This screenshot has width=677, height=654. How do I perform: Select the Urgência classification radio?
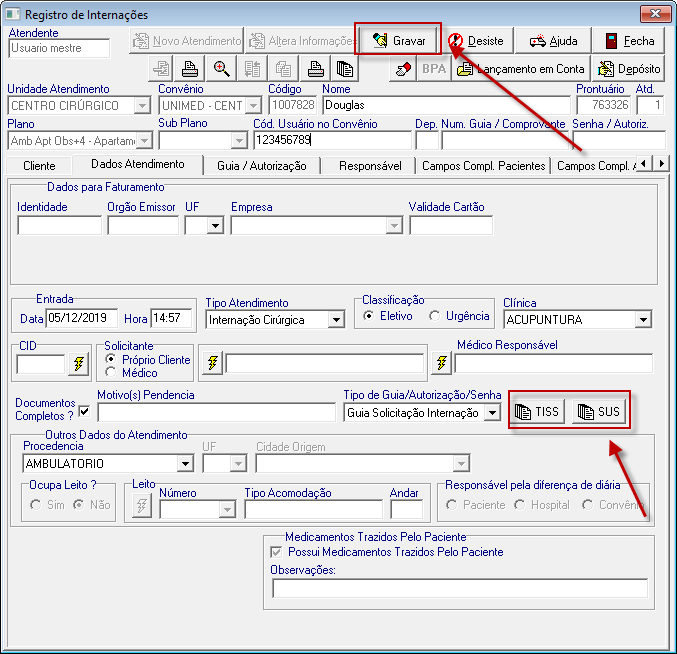tap(434, 316)
